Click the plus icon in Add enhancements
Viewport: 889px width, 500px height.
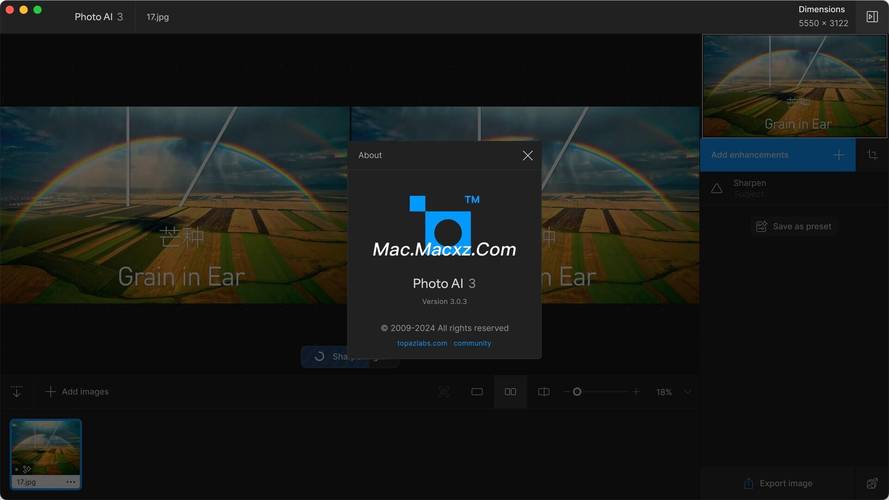pyautogui.click(x=838, y=155)
